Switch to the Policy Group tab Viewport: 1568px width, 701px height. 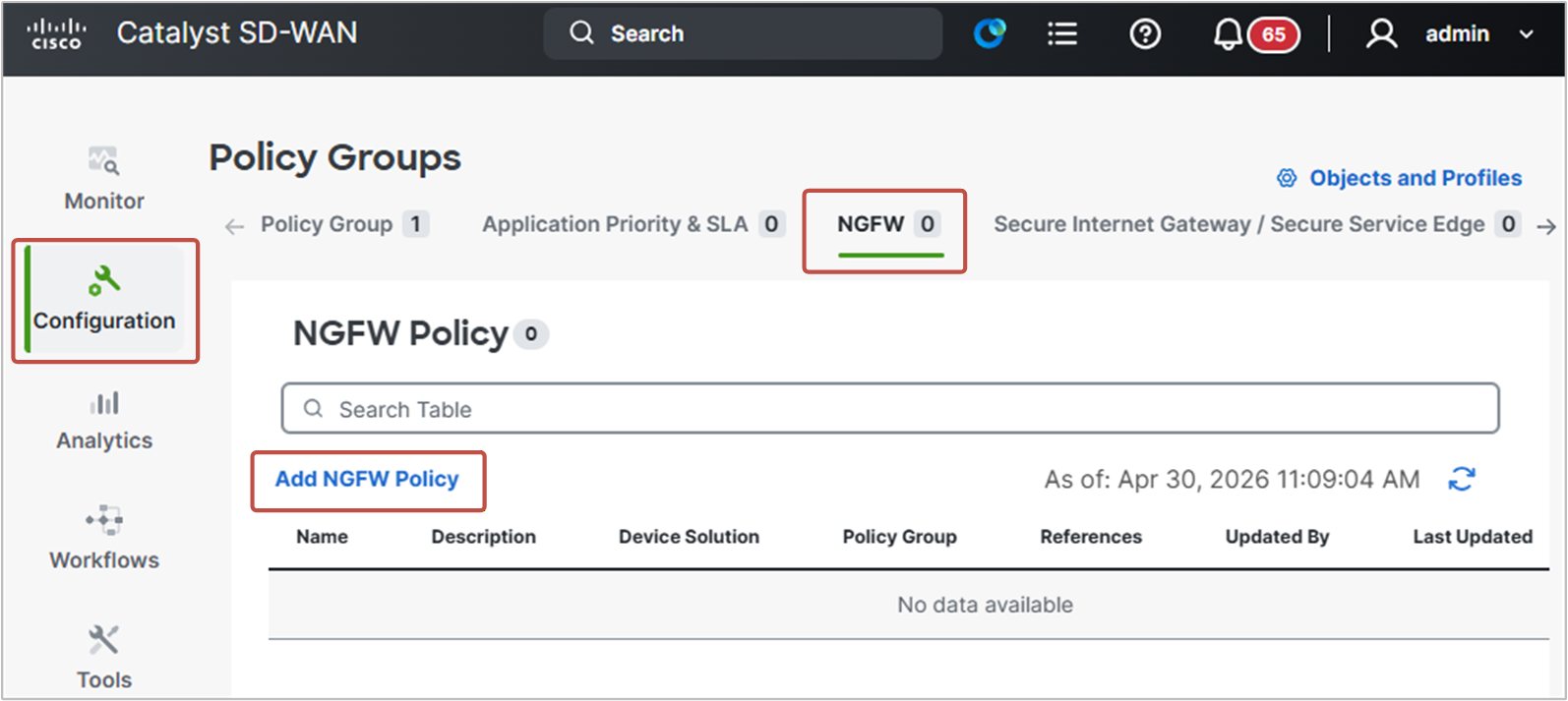tap(344, 224)
